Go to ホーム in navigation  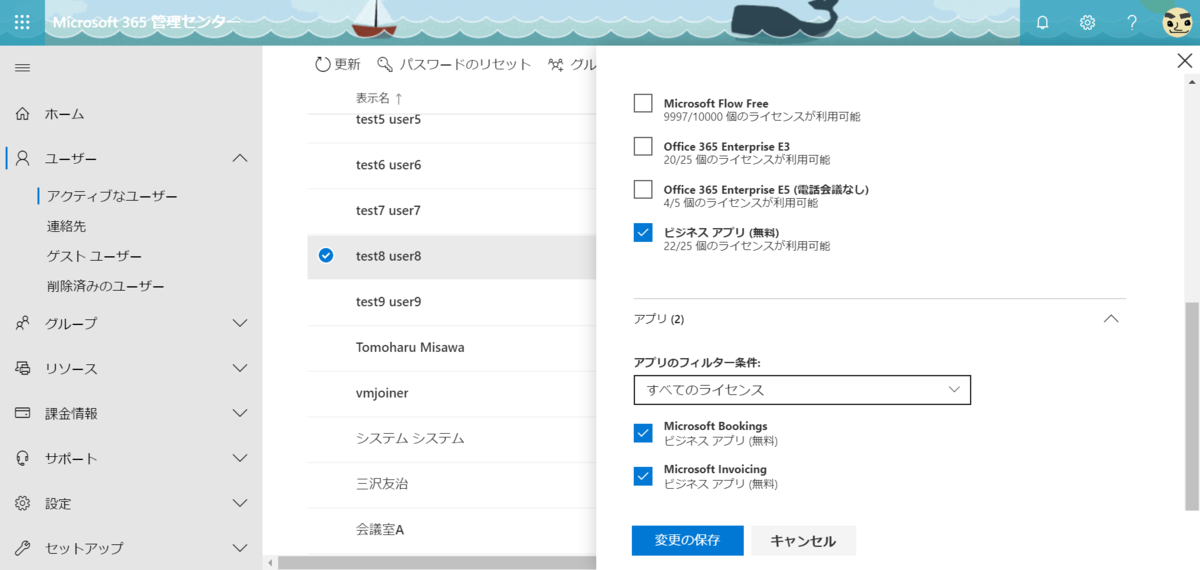[65, 114]
